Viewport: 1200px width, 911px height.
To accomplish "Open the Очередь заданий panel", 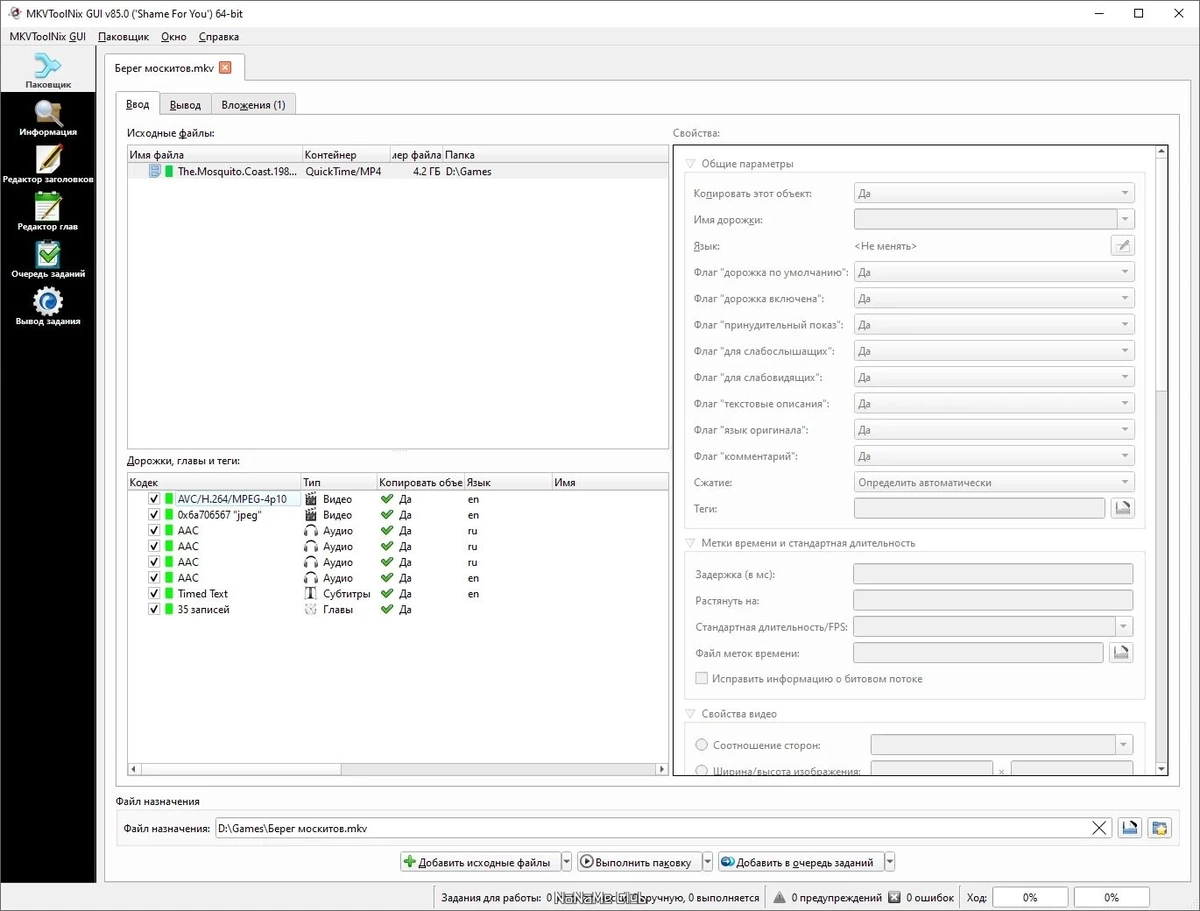I will 47,260.
